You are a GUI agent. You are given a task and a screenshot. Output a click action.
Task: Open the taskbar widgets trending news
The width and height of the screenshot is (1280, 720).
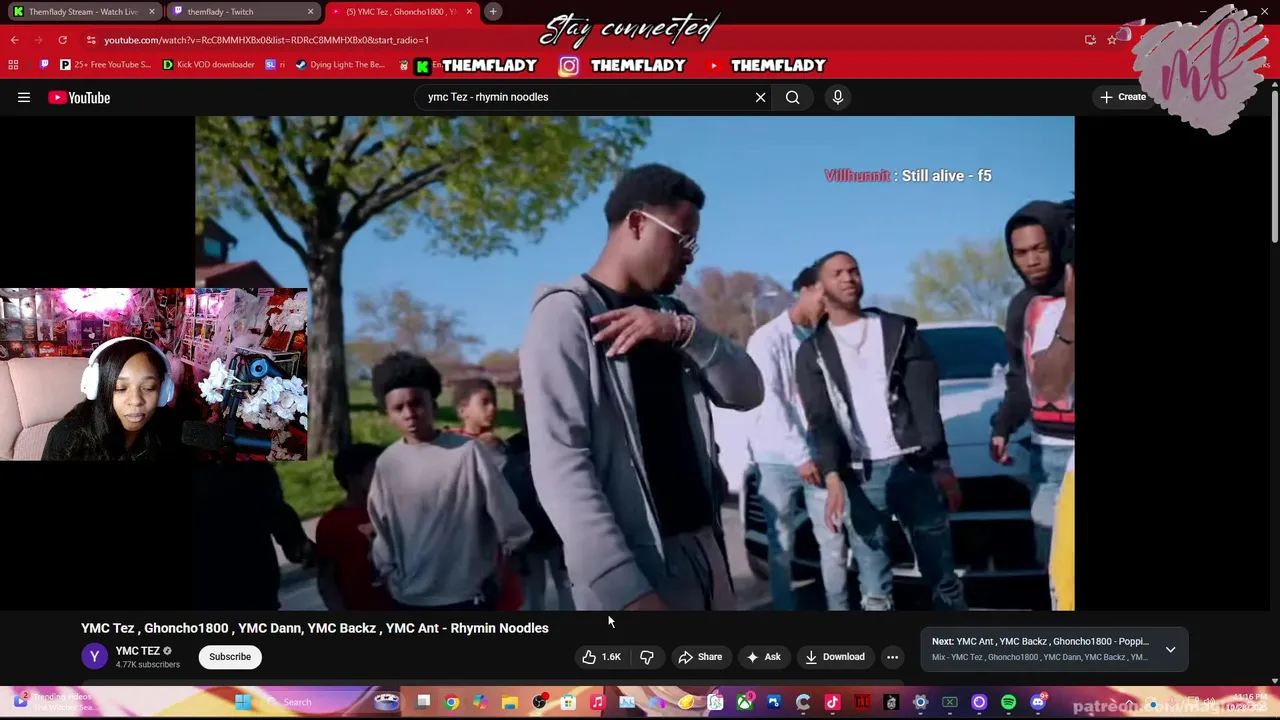click(x=55, y=702)
